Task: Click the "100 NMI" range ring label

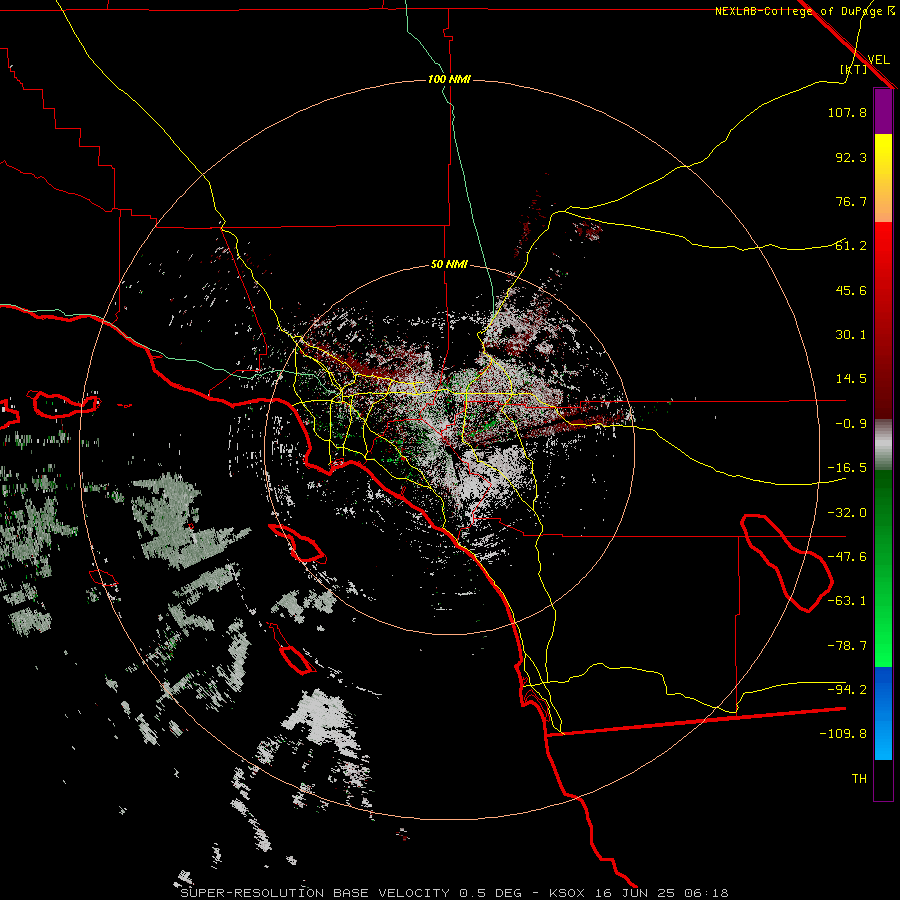Action: [449, 79]
